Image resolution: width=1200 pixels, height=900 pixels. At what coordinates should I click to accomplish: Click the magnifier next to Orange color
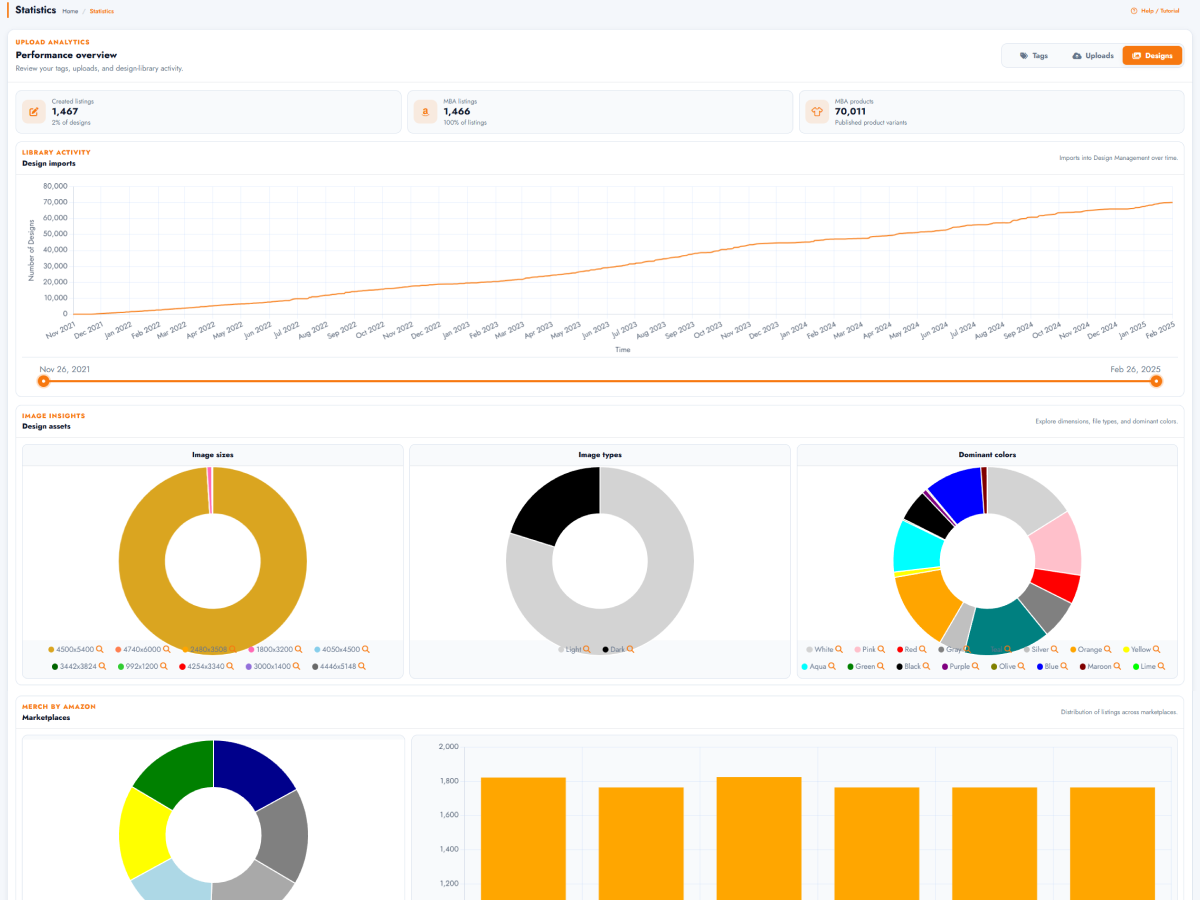[1108, 650]
